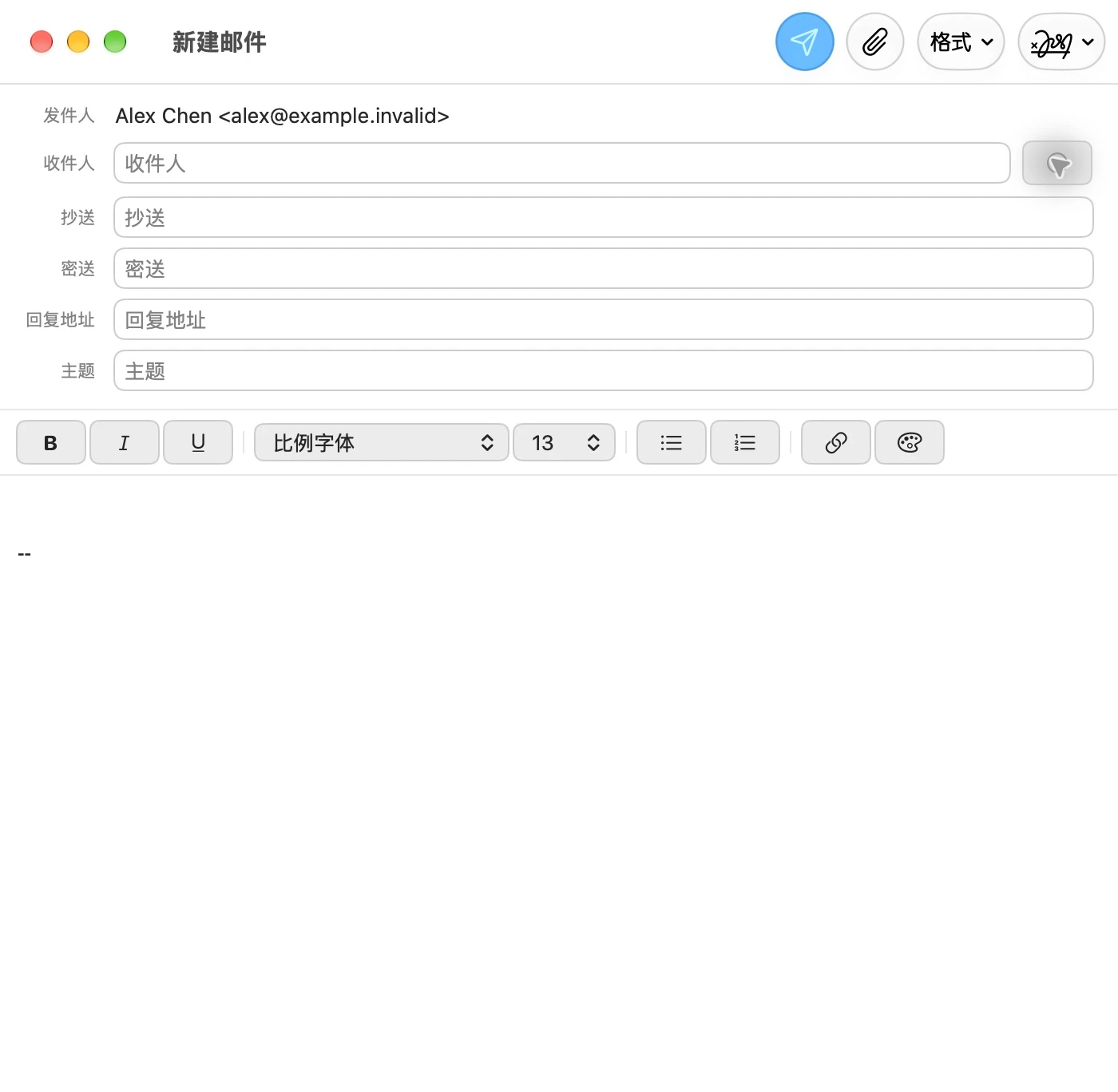Open the font size 13 dropdown

click(x=564, y=442)
